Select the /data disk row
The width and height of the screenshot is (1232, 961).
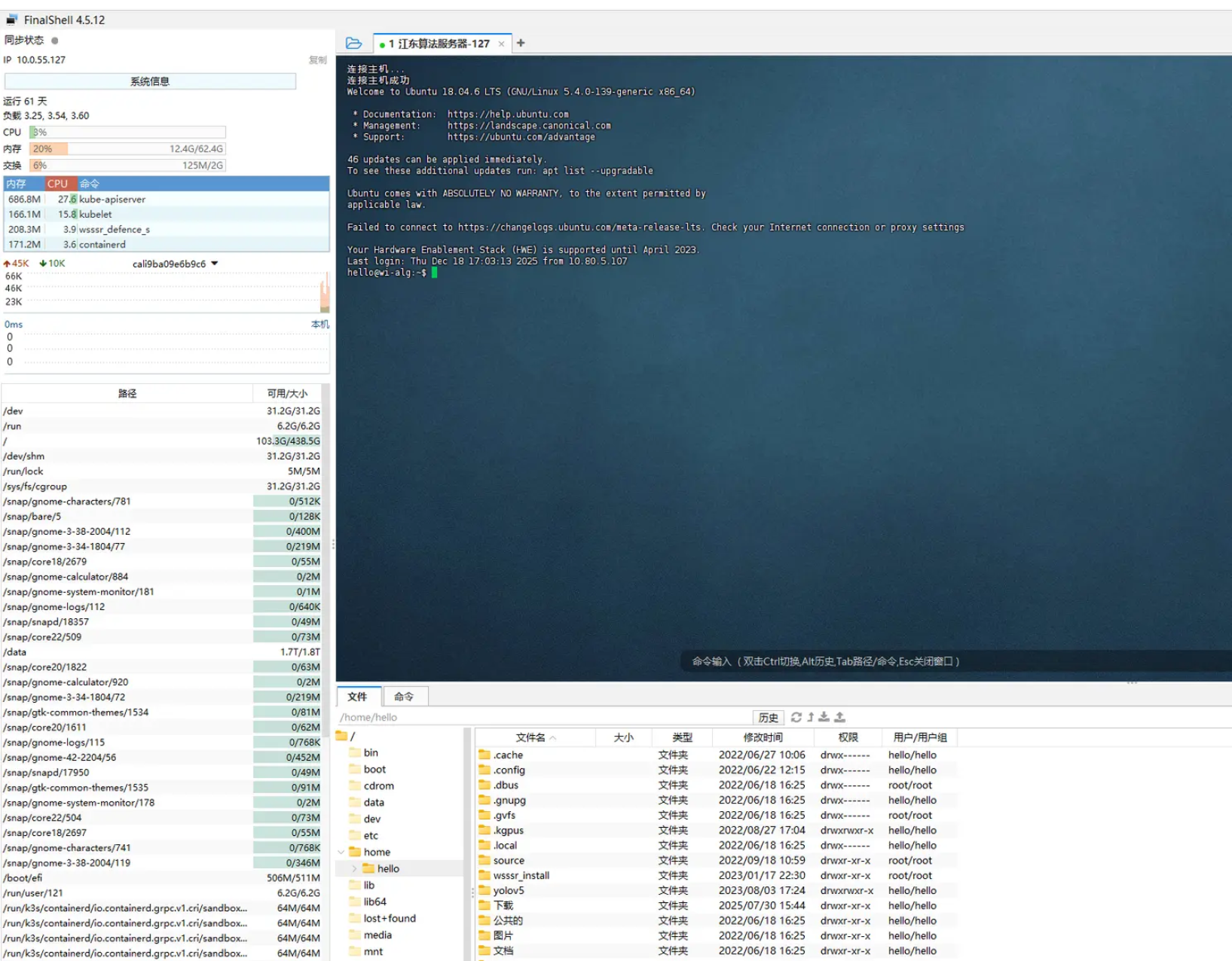(162, 652)
